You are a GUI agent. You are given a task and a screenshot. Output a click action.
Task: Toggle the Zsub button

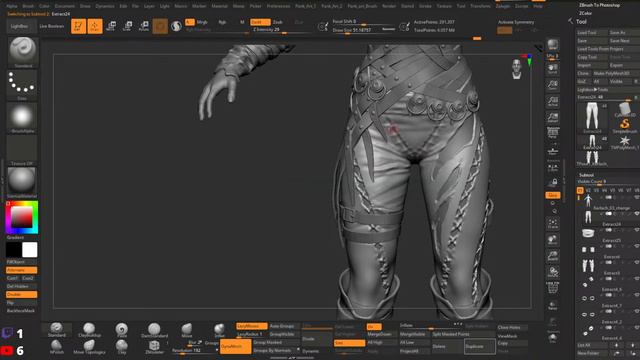(278, 22)
